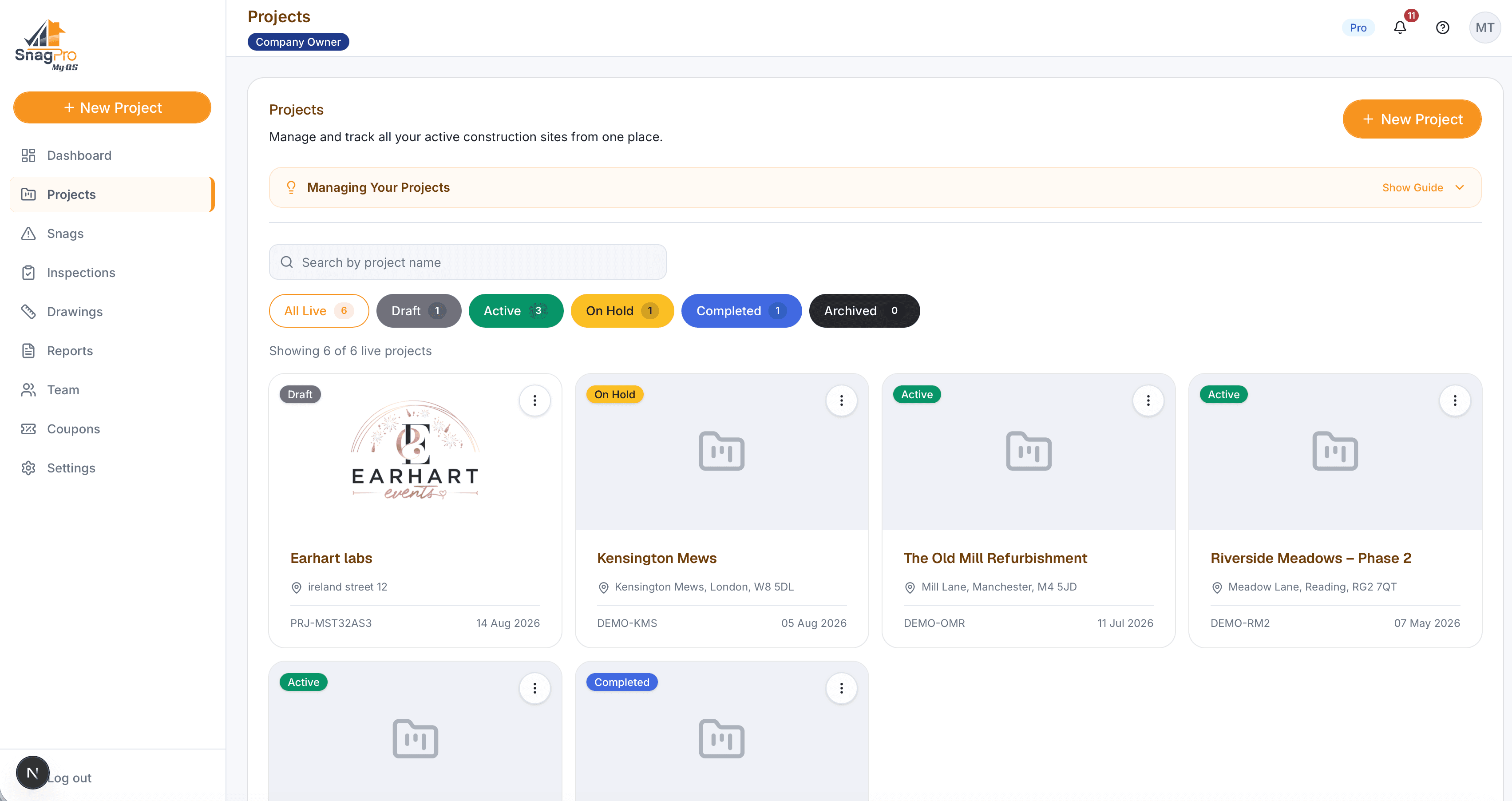1512x801 pixels.
Task: Click the SnagPro logo
Action: pyautogui.click(x=46, y=45)
